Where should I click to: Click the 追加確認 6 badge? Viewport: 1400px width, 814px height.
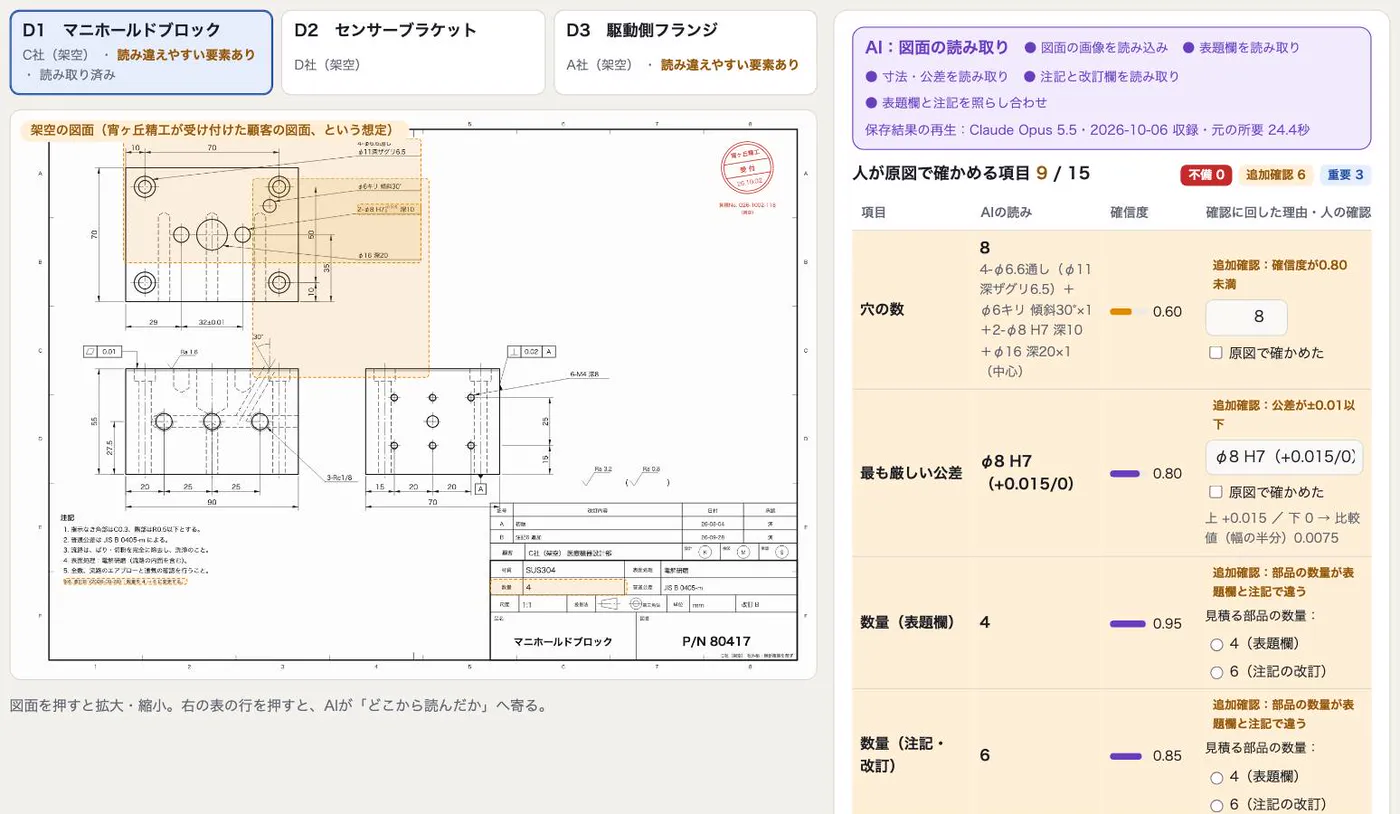tap(1275, 175)
